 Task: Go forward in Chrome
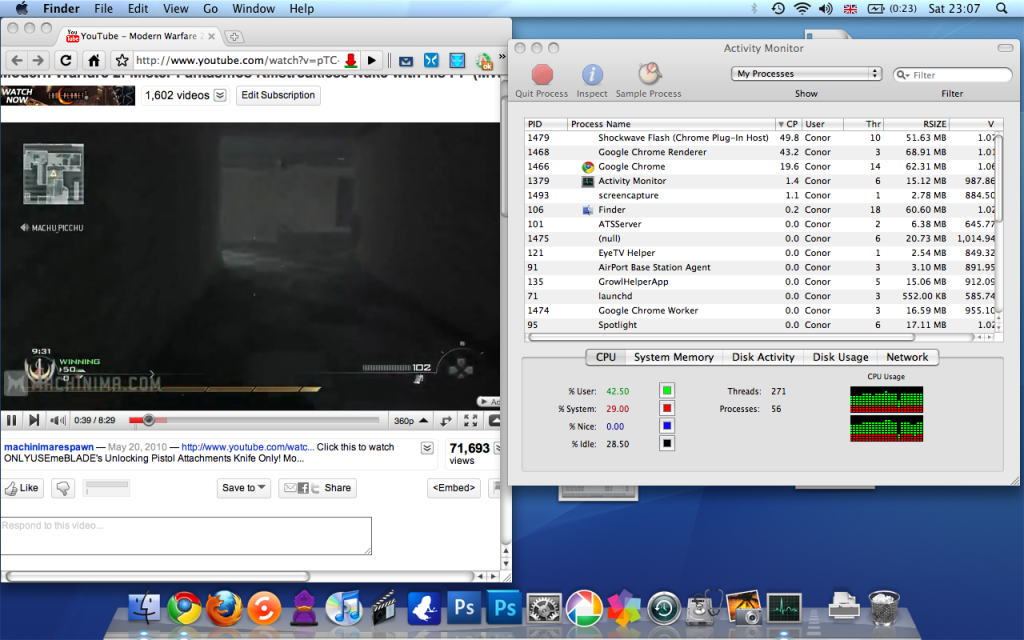39,60
